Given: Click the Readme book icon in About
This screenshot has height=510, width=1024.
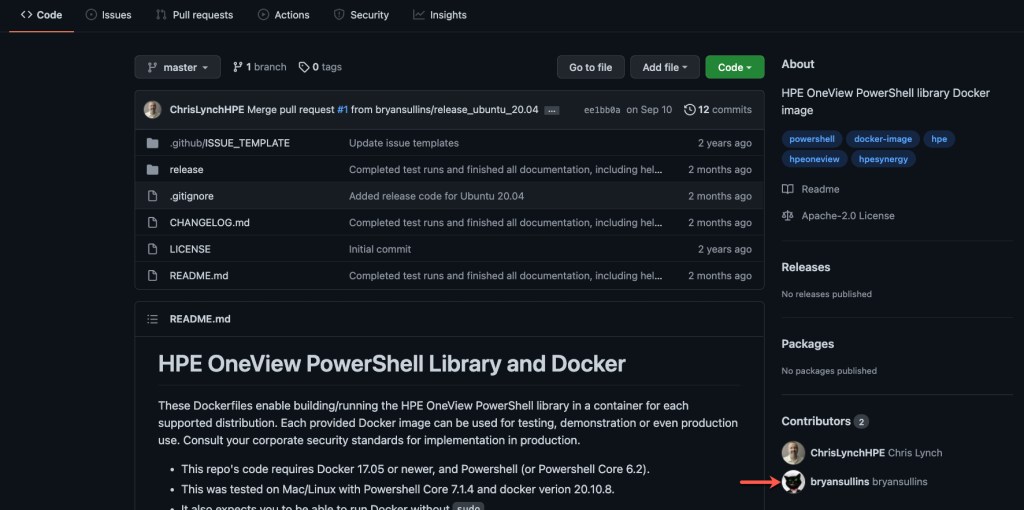Looking at the screenshot, I should (788, 189).
